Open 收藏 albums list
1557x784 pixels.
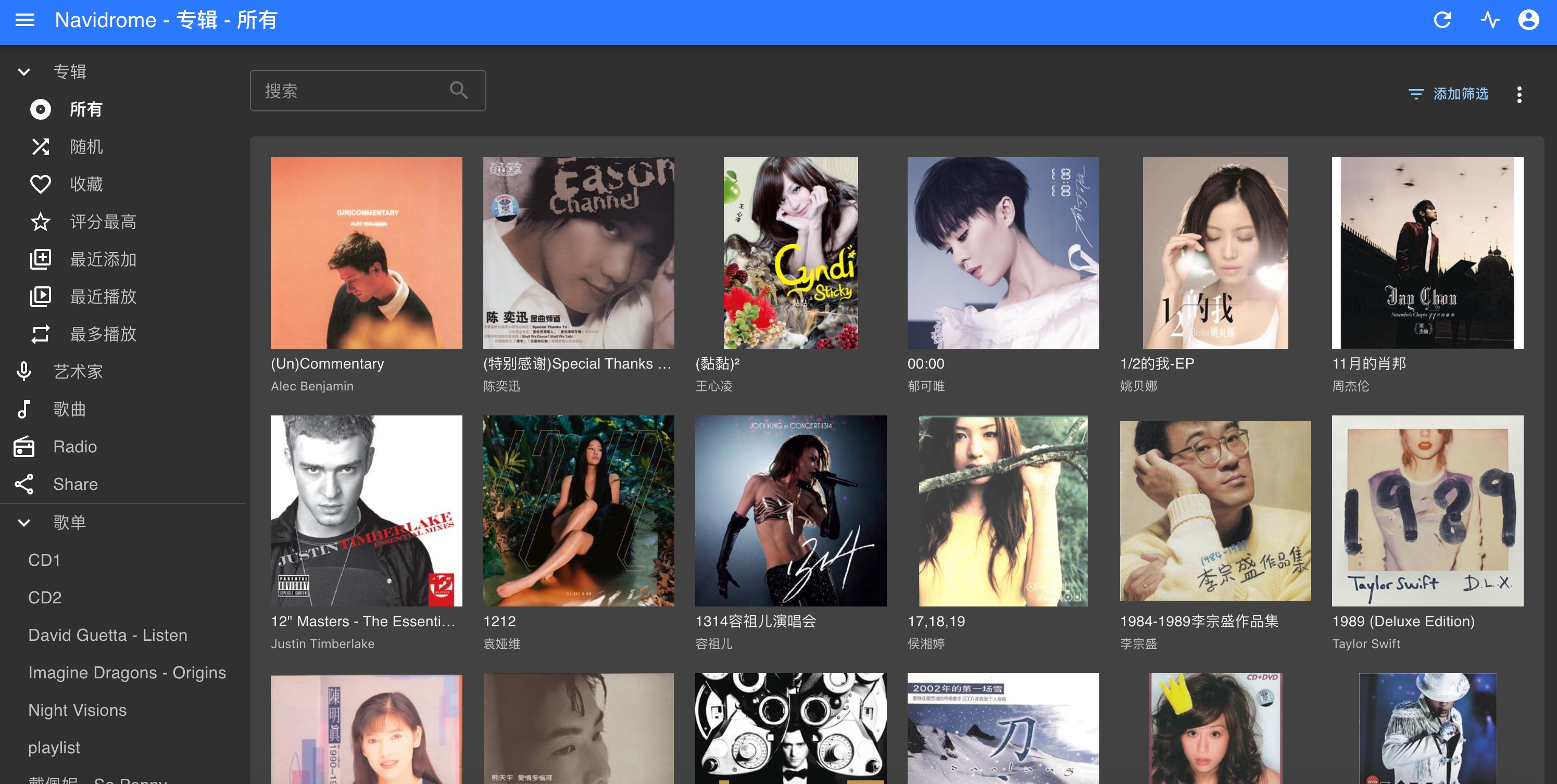tap(86, 184)
